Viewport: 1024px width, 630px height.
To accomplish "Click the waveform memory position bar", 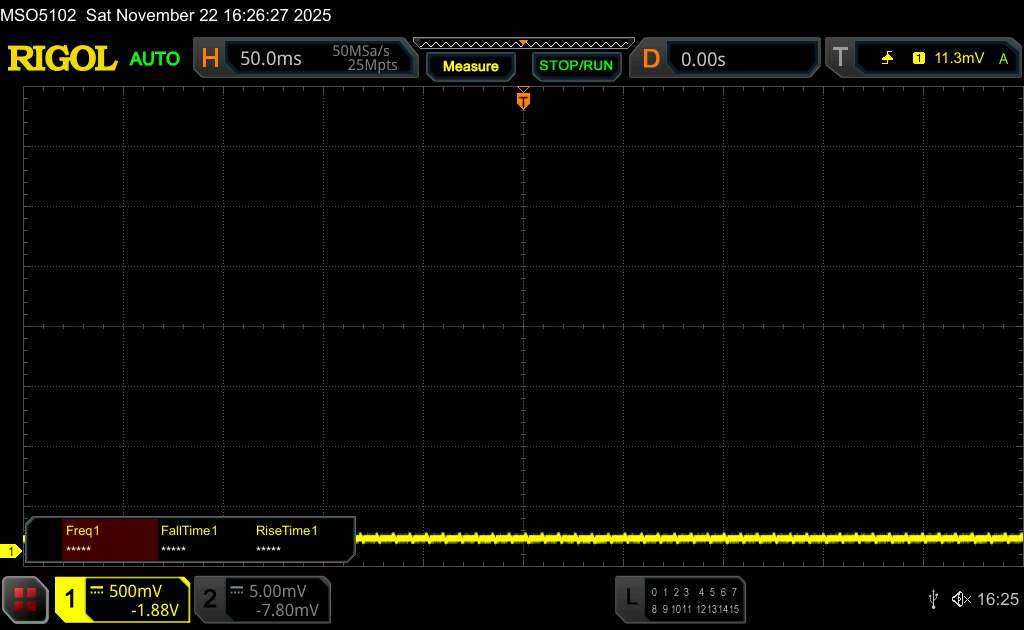I will (x=523, y=43).
